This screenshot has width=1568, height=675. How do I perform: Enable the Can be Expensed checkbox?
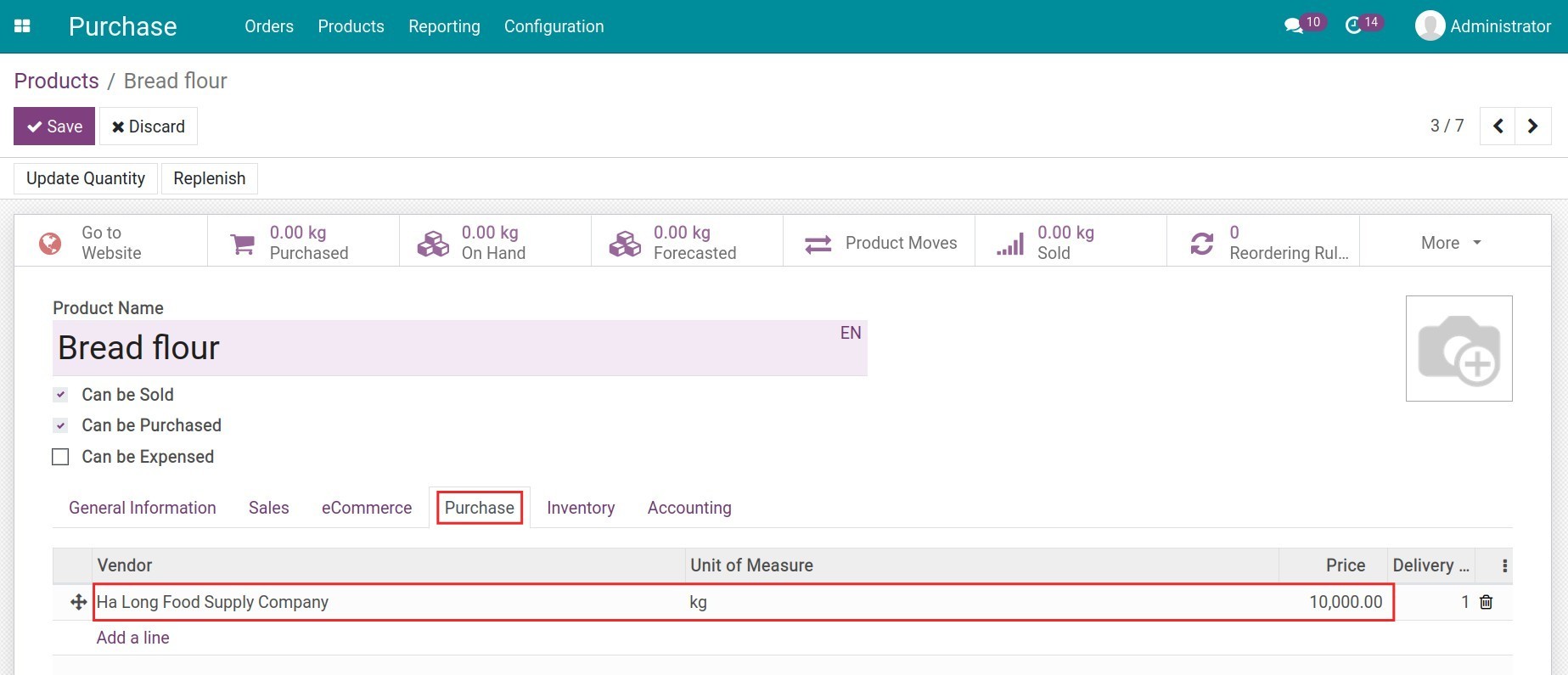[x=60, y=457]
